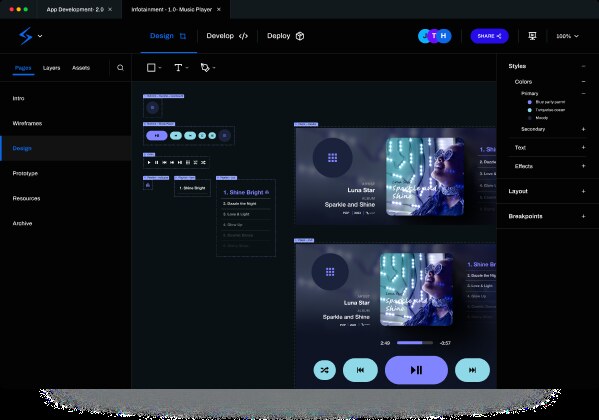Open the presentation screen icon
This screenshot has width=599, height=420.
coord(532,36)
